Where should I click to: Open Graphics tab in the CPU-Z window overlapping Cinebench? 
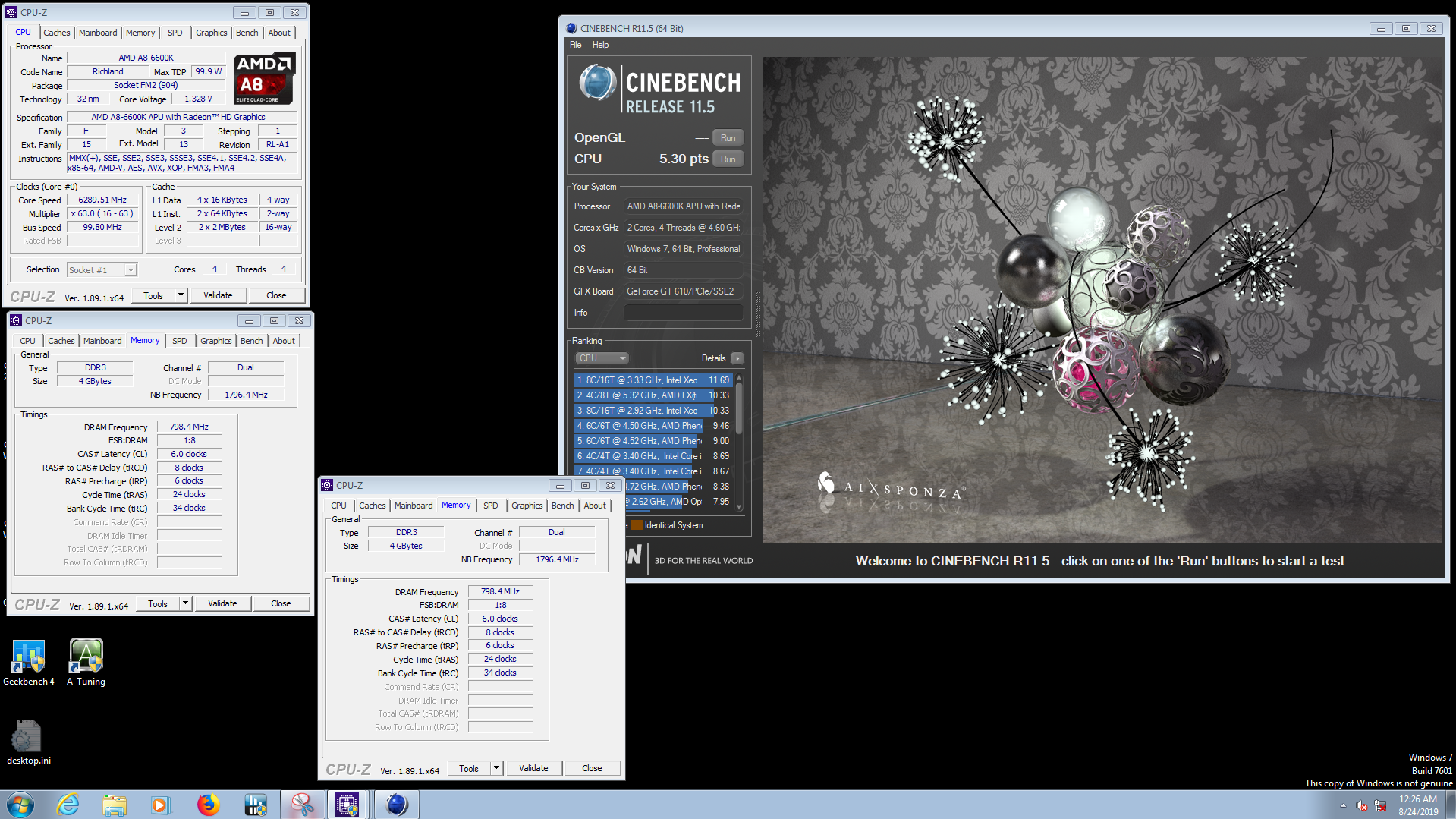click(x=527, y=506)
